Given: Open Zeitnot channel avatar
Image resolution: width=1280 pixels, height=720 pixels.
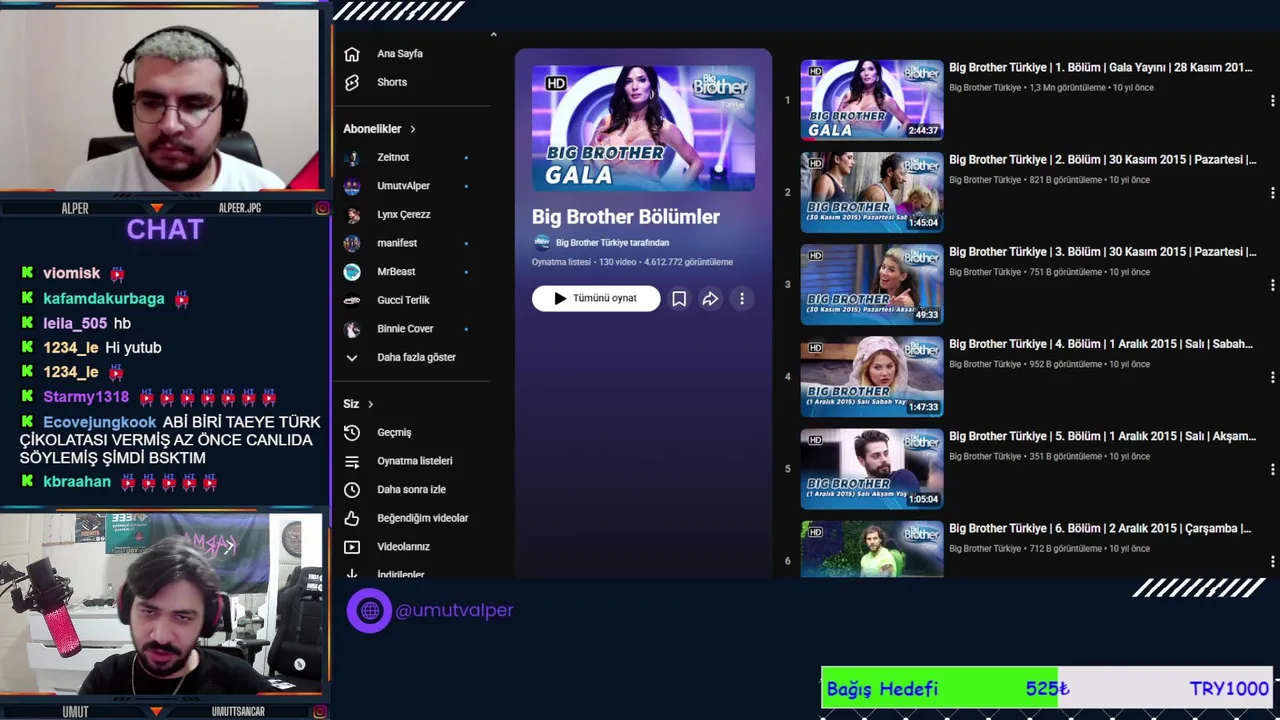Looking at the screenshot, I should coord(352,158).
